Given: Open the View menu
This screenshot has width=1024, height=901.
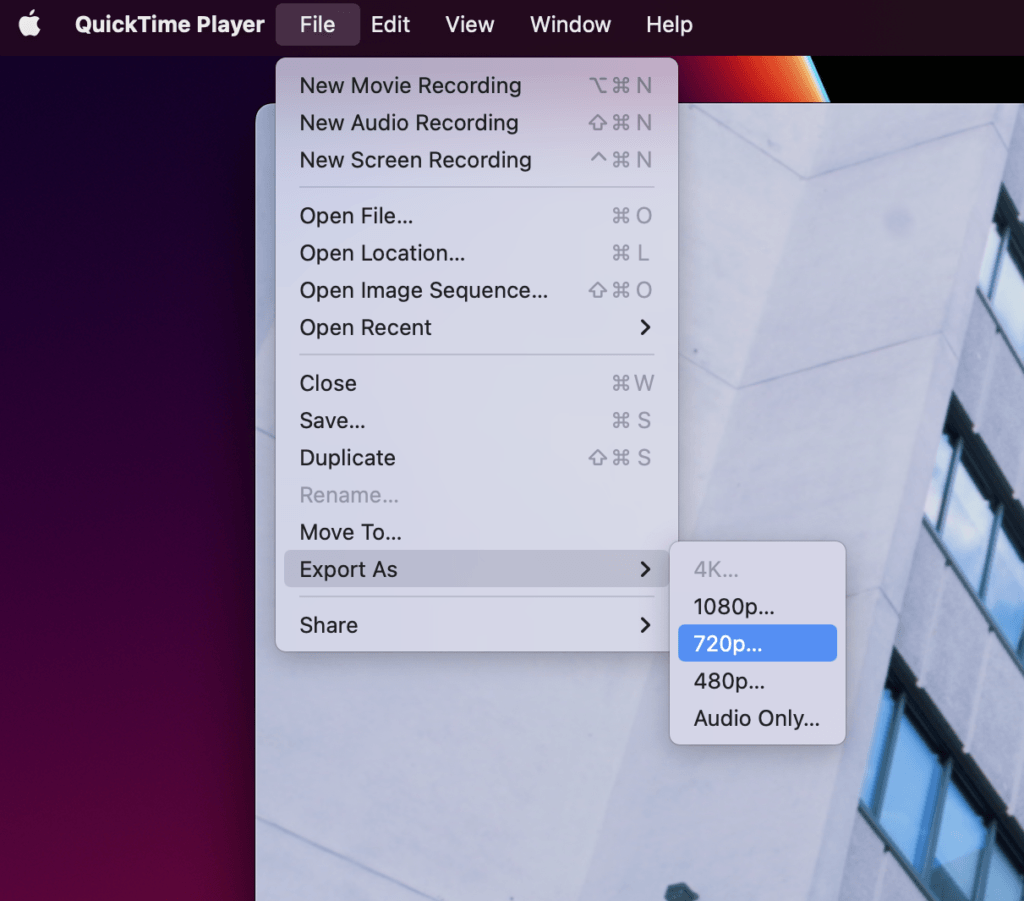Looking at the screenshot, I should [470, 25].
